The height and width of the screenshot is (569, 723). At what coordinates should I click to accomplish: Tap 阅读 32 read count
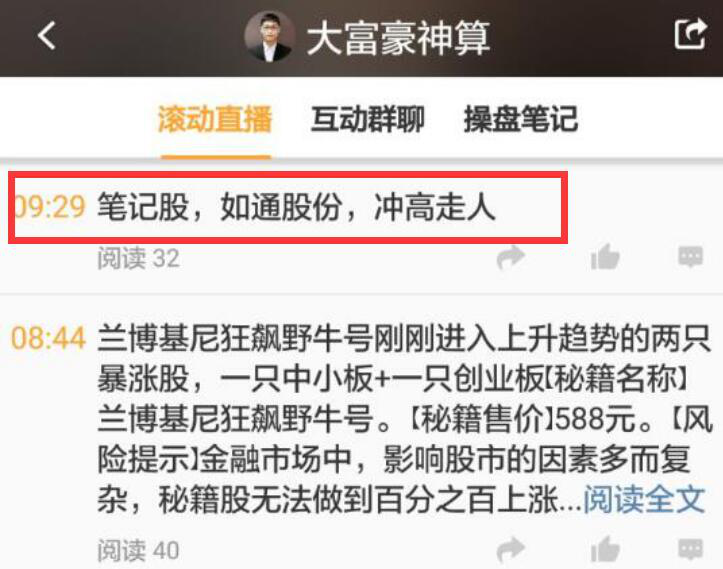(138, 258)
